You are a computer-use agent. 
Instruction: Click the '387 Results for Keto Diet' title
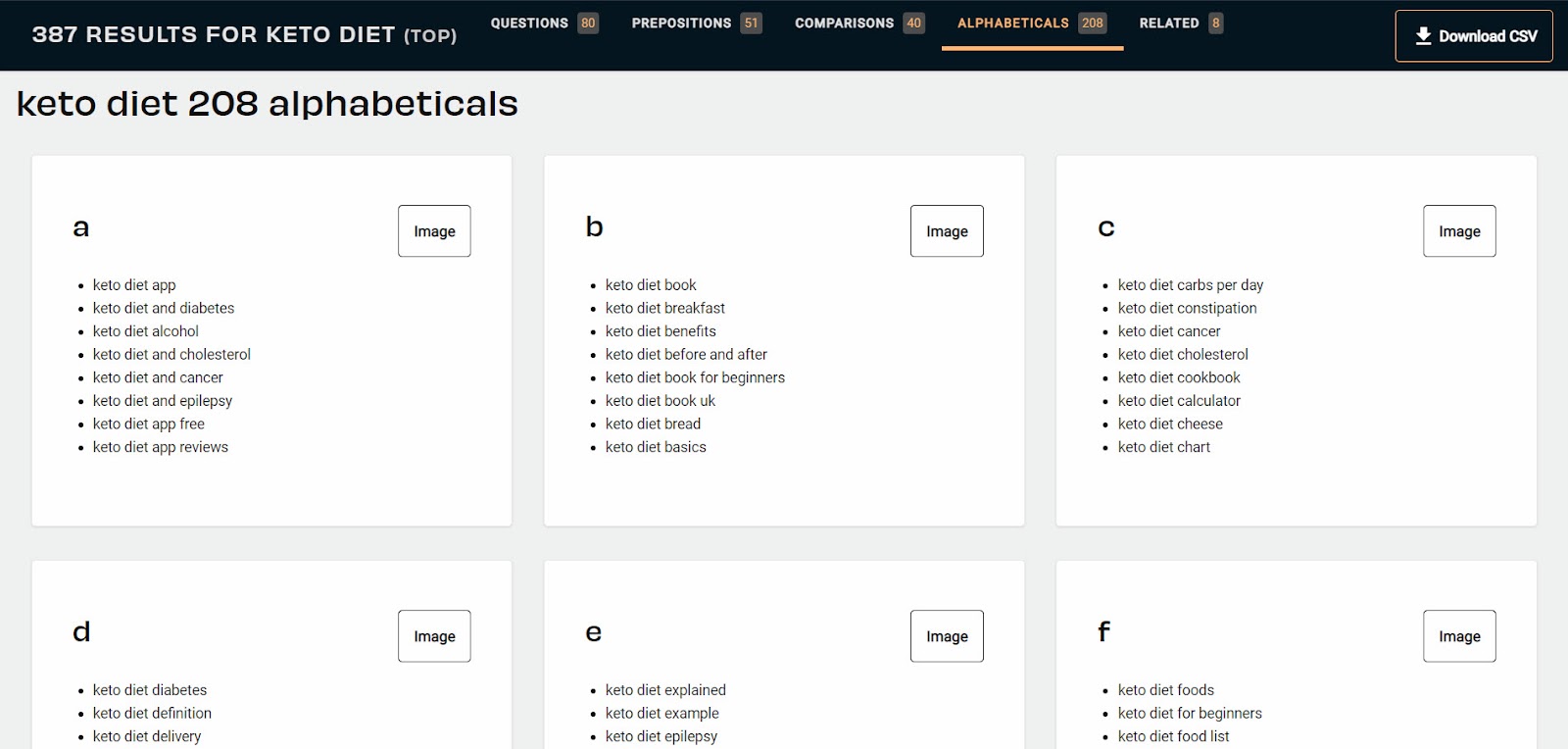click(244, 35)
